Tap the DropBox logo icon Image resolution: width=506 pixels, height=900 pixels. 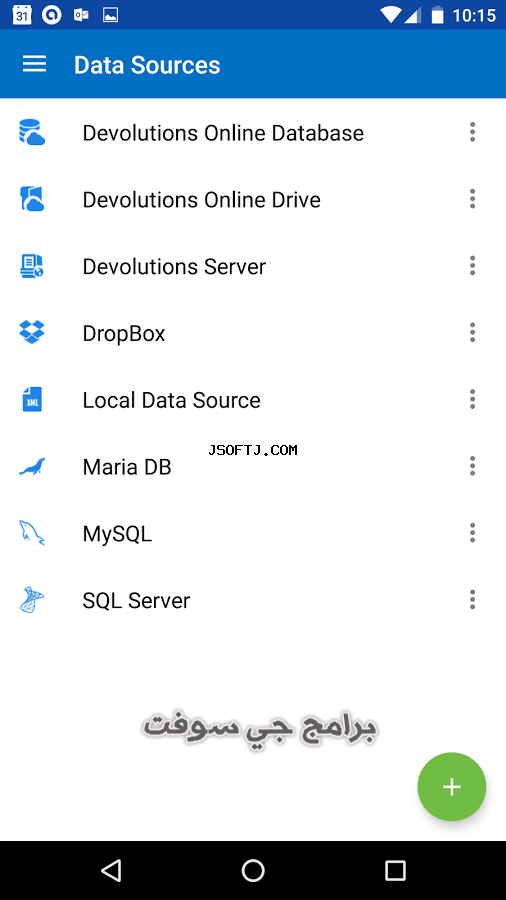pyautogui.click(x=32, y=333)
